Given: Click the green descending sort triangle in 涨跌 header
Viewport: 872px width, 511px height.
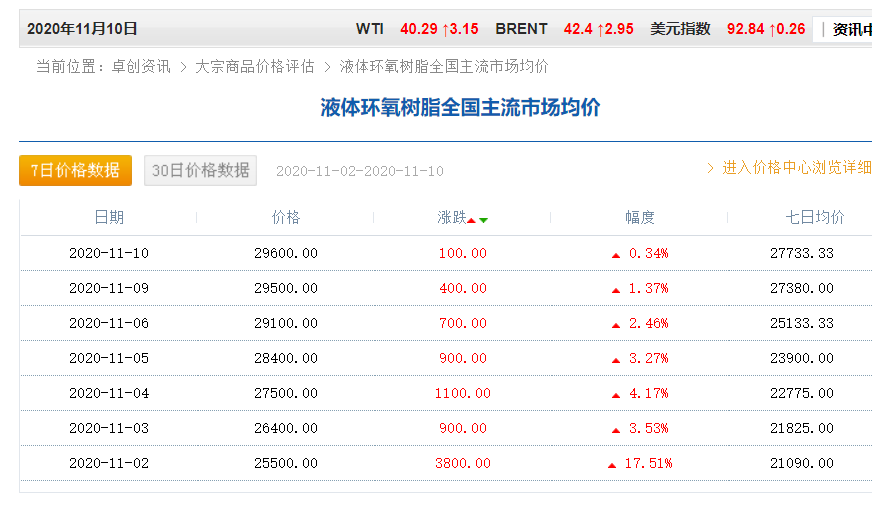Looking at the screenshot, I should [484, 220].
